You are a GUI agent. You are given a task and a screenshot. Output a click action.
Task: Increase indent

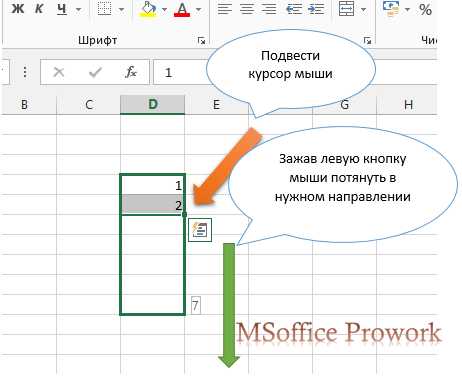316,9
